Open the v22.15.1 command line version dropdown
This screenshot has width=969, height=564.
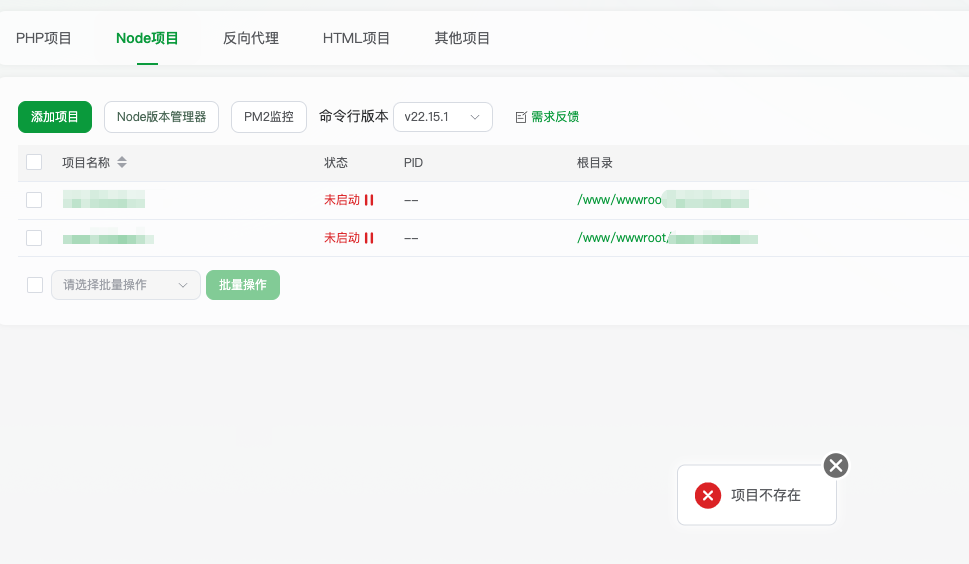(442, 117)
